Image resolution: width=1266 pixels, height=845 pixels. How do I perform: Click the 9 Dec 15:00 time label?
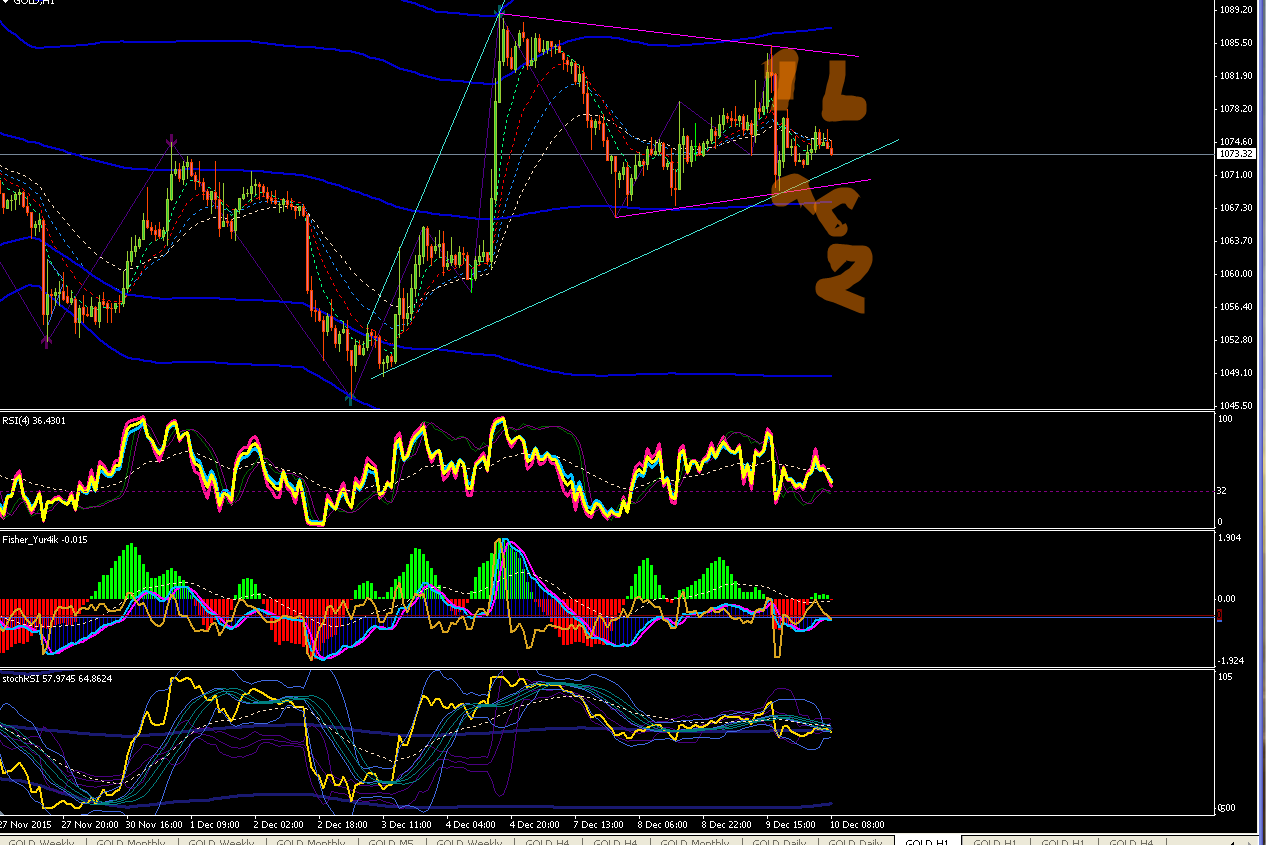point(791,826)
